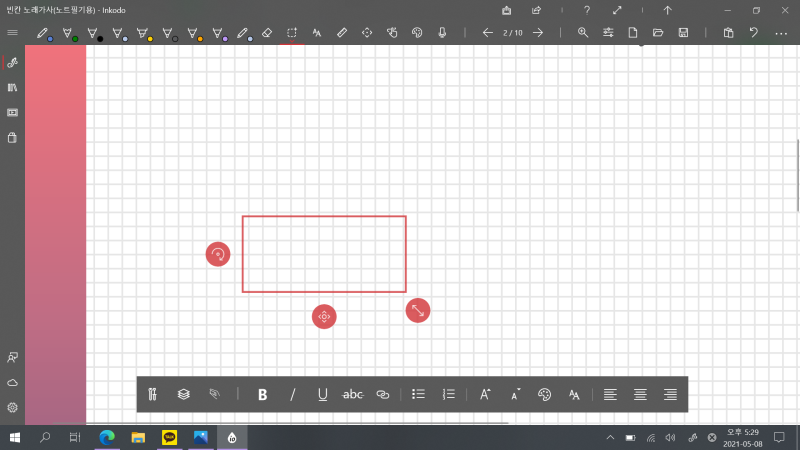Open cloud sync in sidebar

(12, 383)
